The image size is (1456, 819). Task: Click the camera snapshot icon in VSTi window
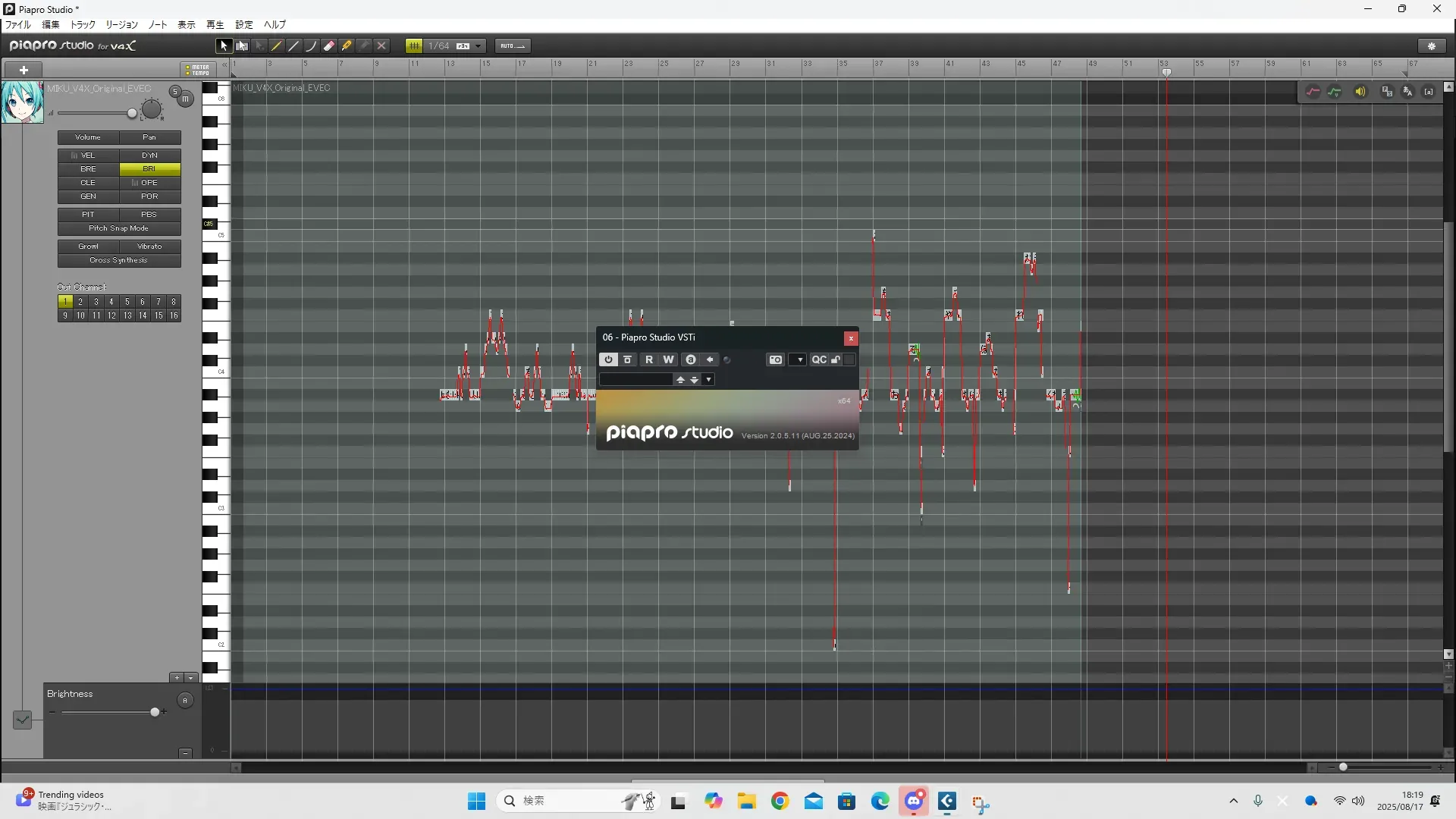(775, 359)
